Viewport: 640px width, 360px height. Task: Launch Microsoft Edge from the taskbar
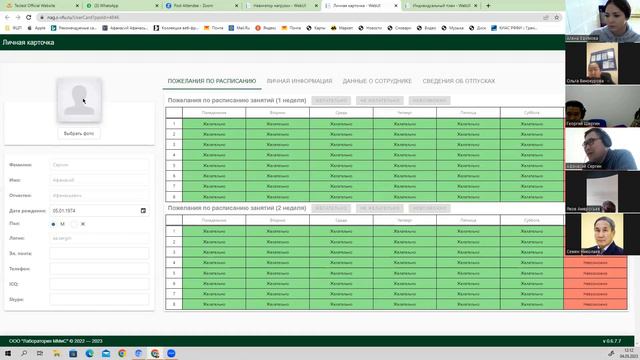pyautogui.click(x=89, y=353)
